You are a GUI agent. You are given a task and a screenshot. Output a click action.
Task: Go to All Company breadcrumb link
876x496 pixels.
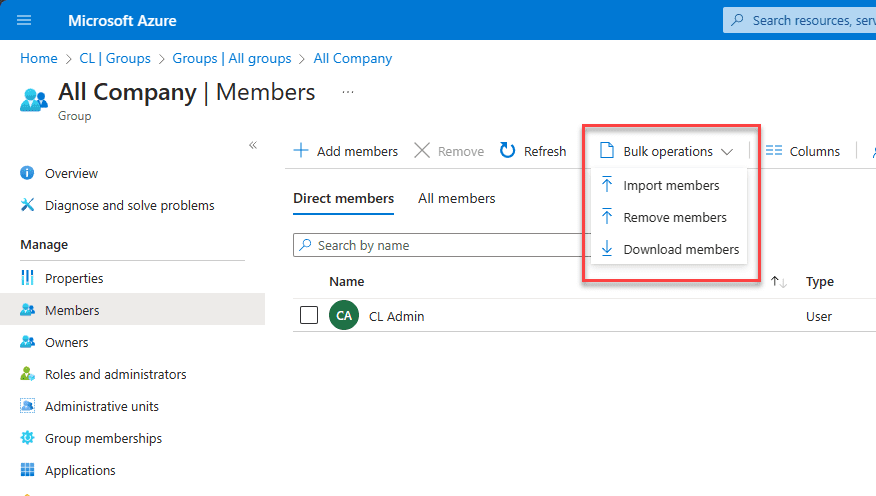[353, 59]
